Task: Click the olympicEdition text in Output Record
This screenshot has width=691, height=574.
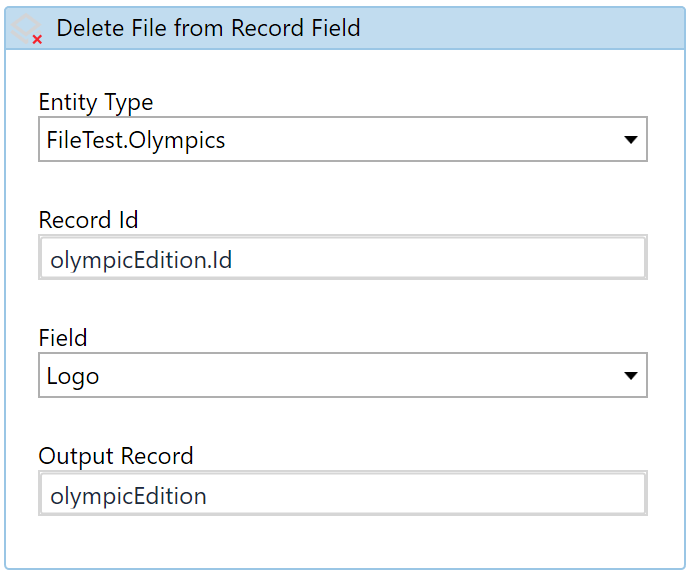Action: pos(128,496)
